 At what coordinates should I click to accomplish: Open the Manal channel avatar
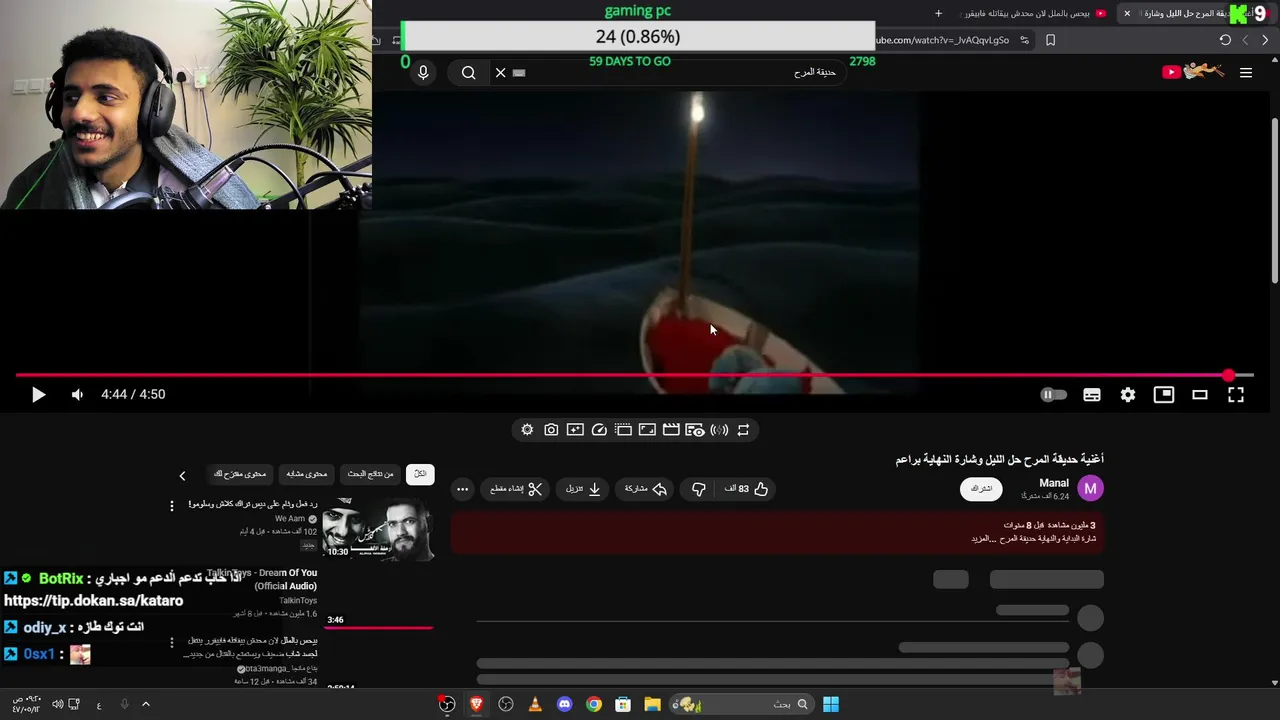(1090, 488)
